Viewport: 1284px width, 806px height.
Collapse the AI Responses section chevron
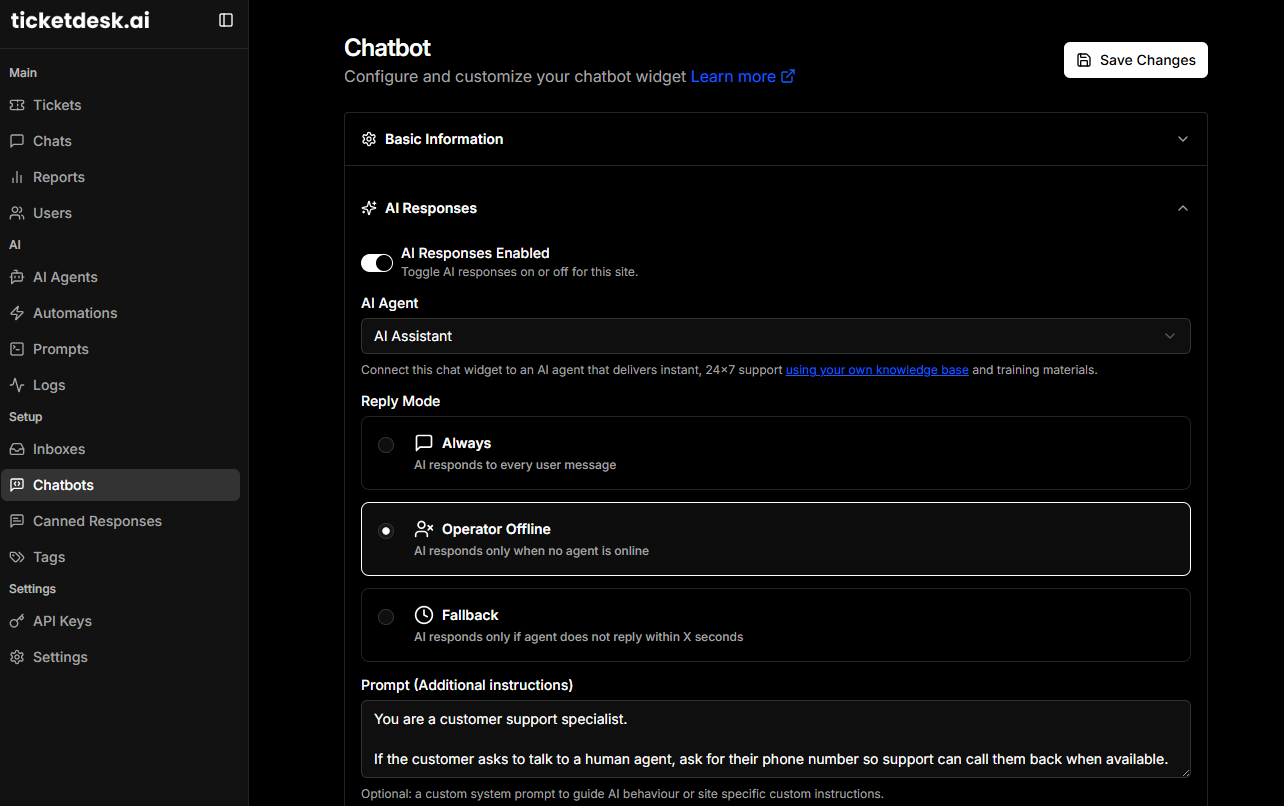coord(1183,208)
